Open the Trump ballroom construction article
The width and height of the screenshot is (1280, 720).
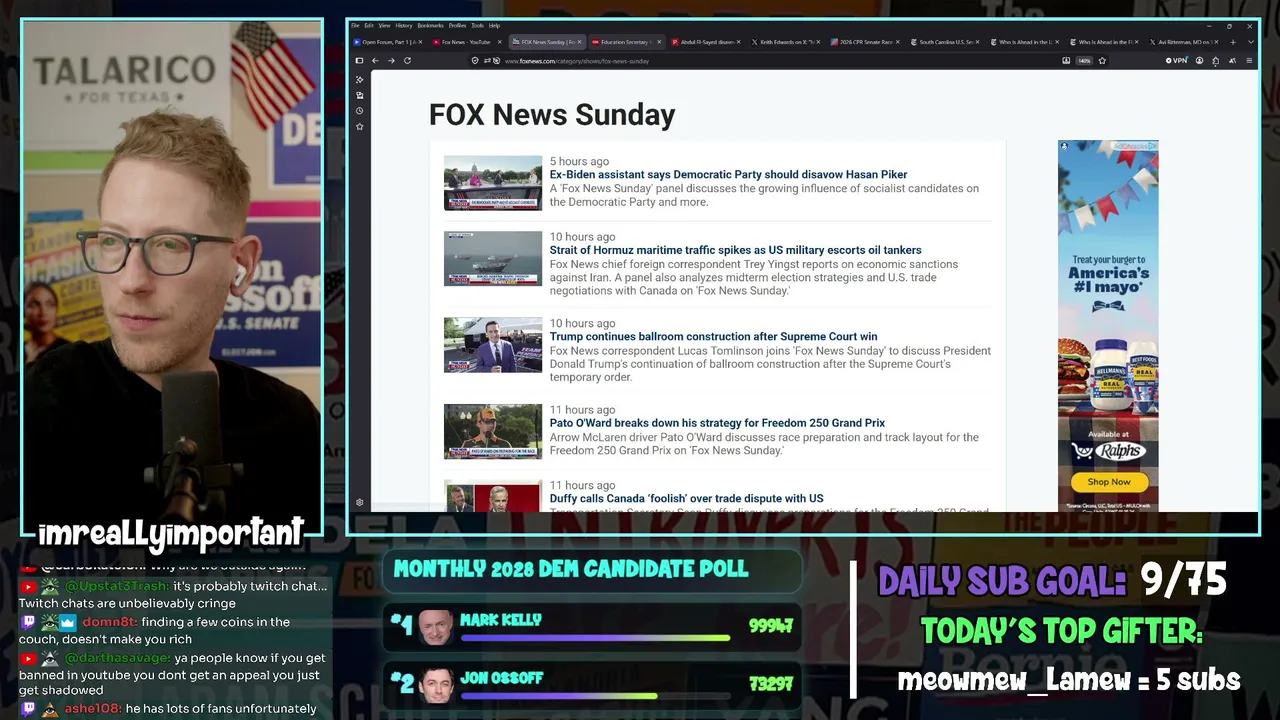click(x=713, y=337)
